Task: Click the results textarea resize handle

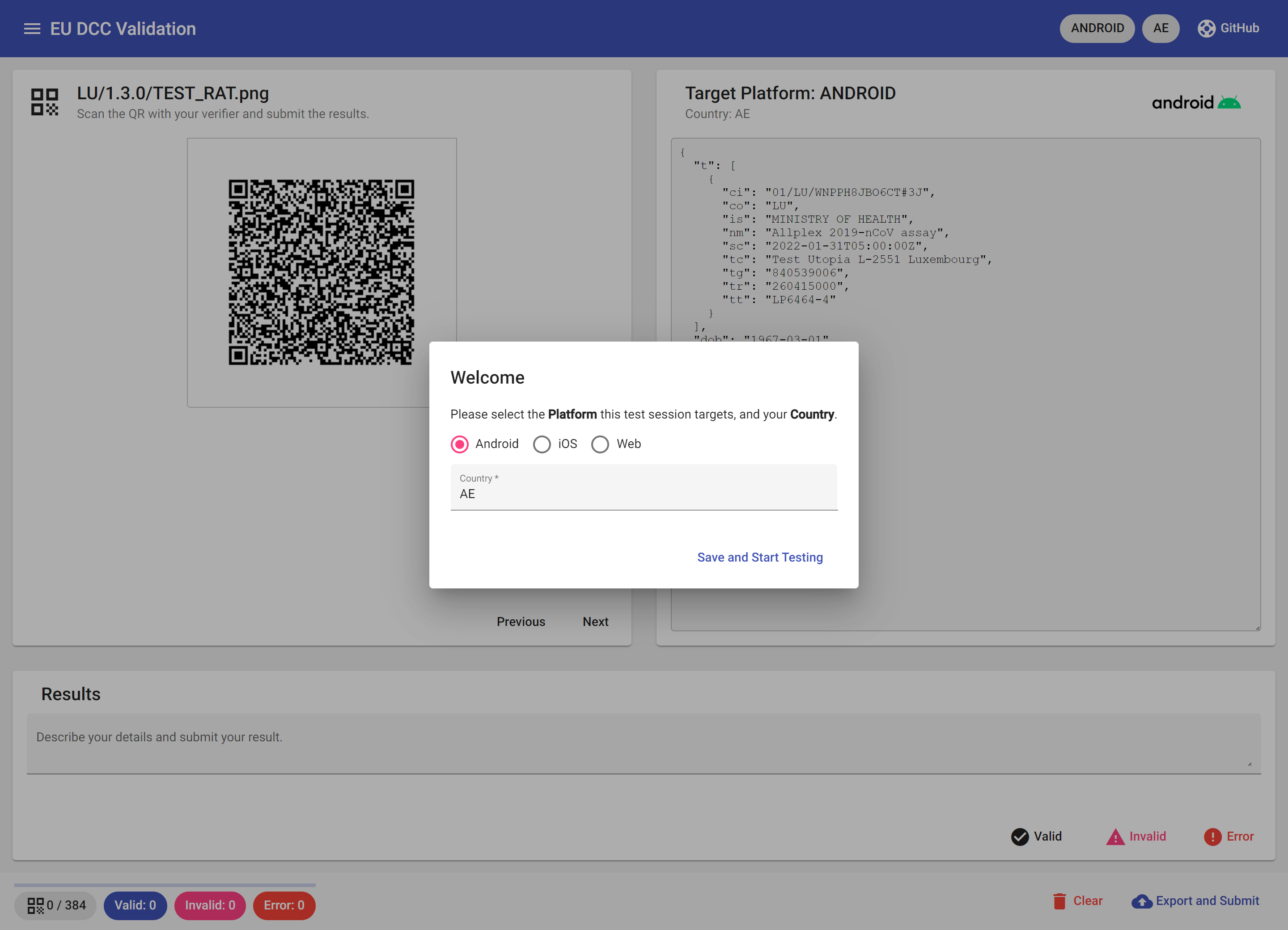Action: coord(1250,764)
